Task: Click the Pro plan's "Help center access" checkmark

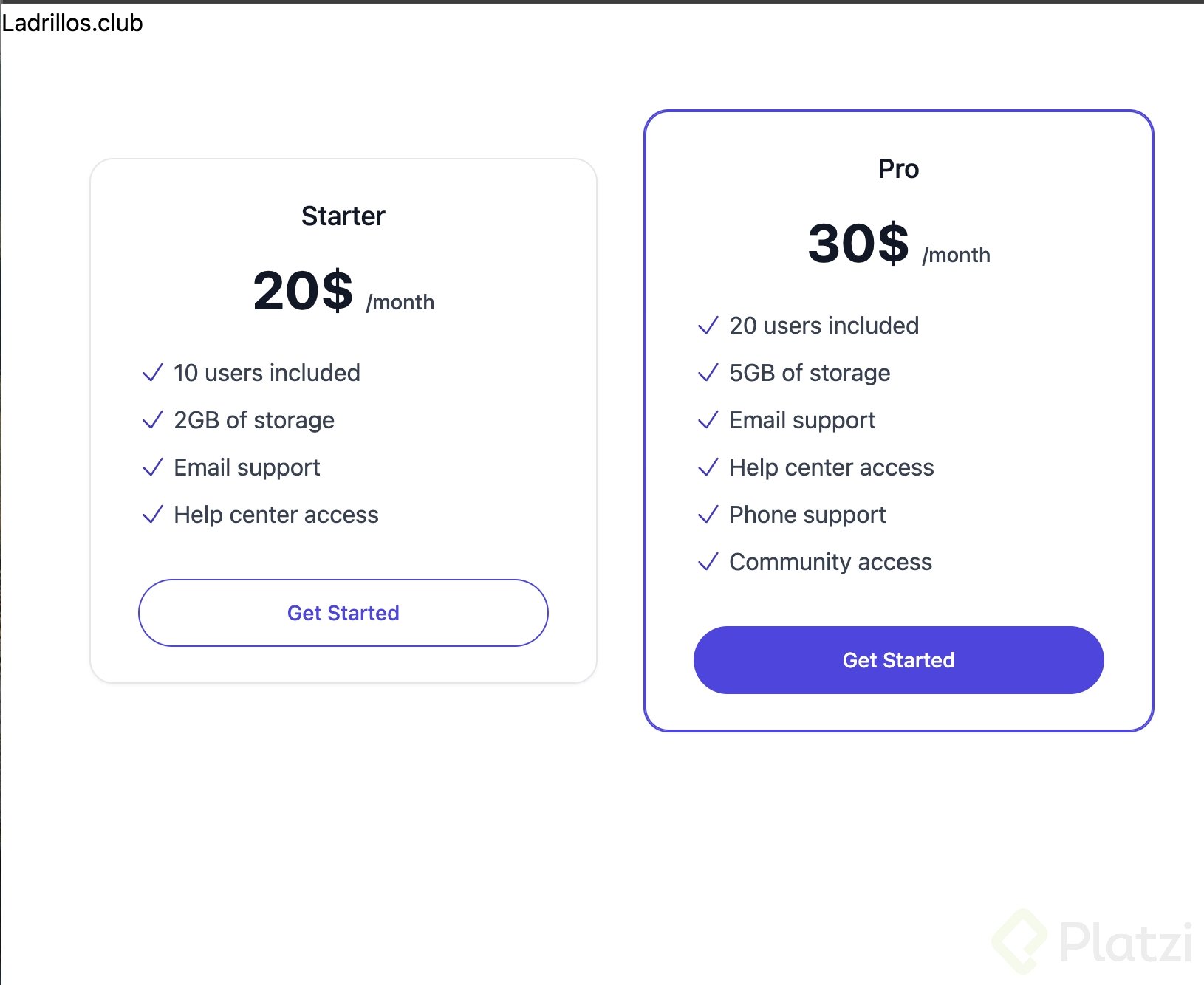Action: tap(708, 467)
